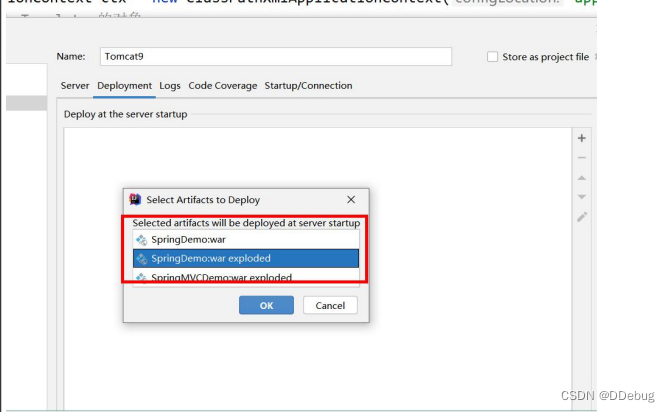670x412 pixels.
Task: Enable Store as project file checkbox
Action: [492, 57]
